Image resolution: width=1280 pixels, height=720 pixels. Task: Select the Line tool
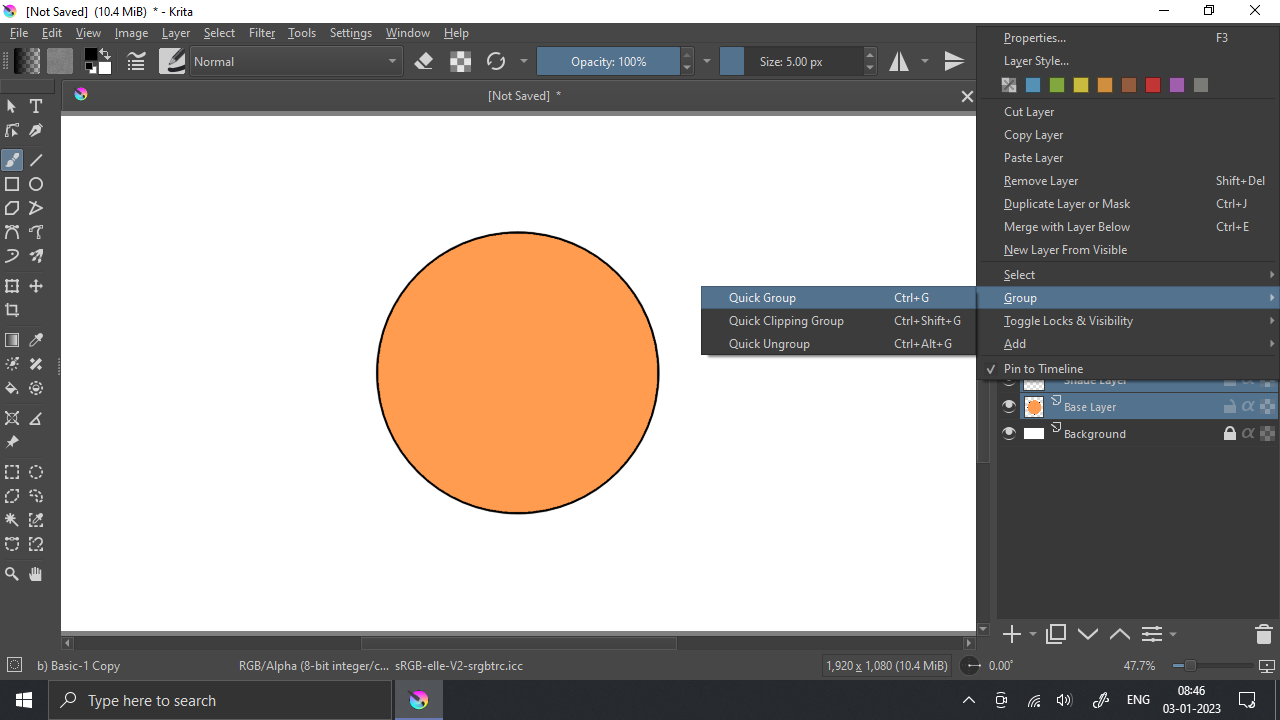coord(36,160)
